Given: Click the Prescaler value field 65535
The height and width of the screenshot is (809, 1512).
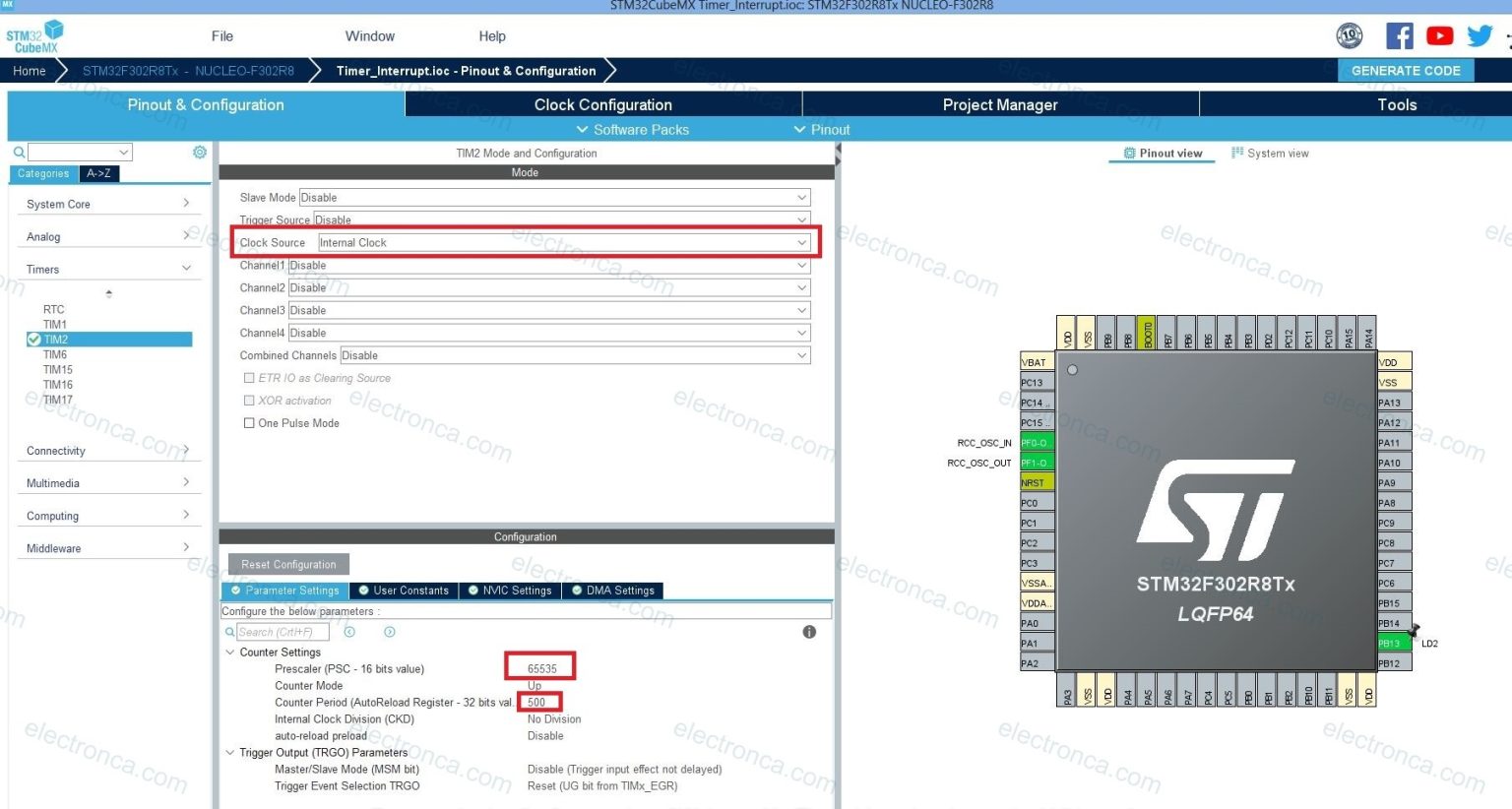Looking at the screenshot, I should pos(540,668).
